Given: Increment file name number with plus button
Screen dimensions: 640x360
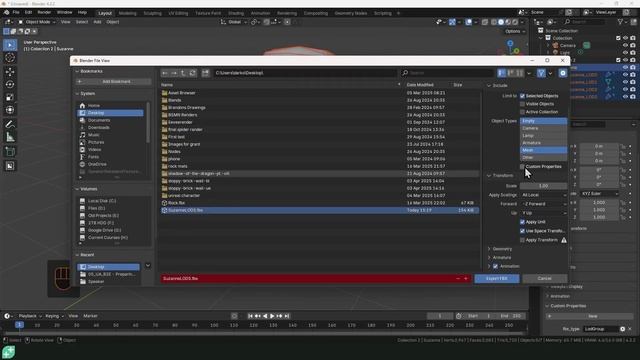Looking at the screenshot, I should coord(466,279).
